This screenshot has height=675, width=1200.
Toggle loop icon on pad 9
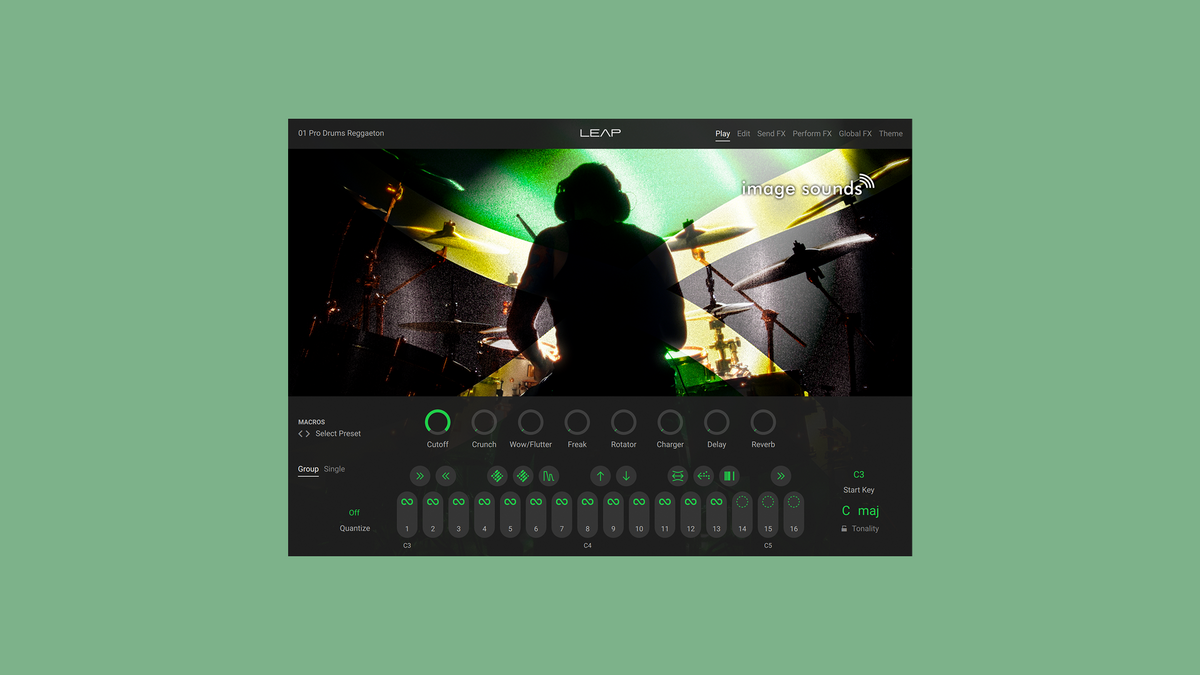[x=613, y=502]
